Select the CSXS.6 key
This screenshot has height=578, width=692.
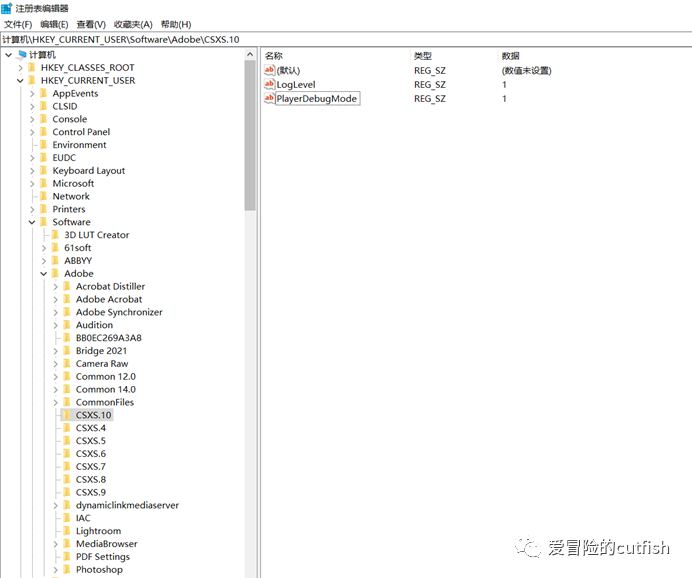91,453
